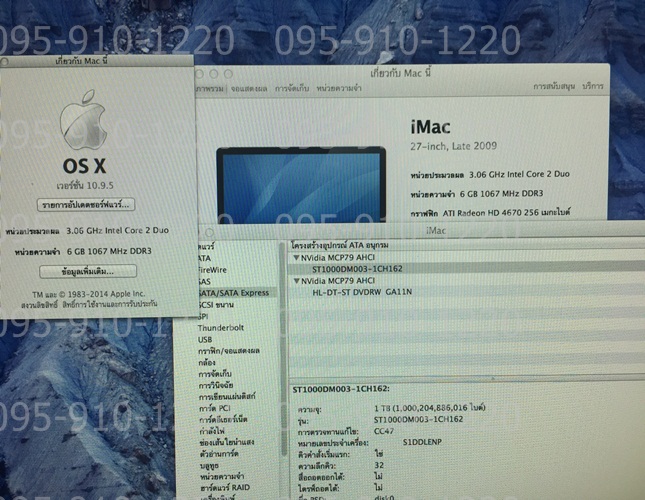The height and width of the screenshot is (500, 645).
Task: Select the HL-DT-ST DVDRW GA11N row
Action: 465,292
